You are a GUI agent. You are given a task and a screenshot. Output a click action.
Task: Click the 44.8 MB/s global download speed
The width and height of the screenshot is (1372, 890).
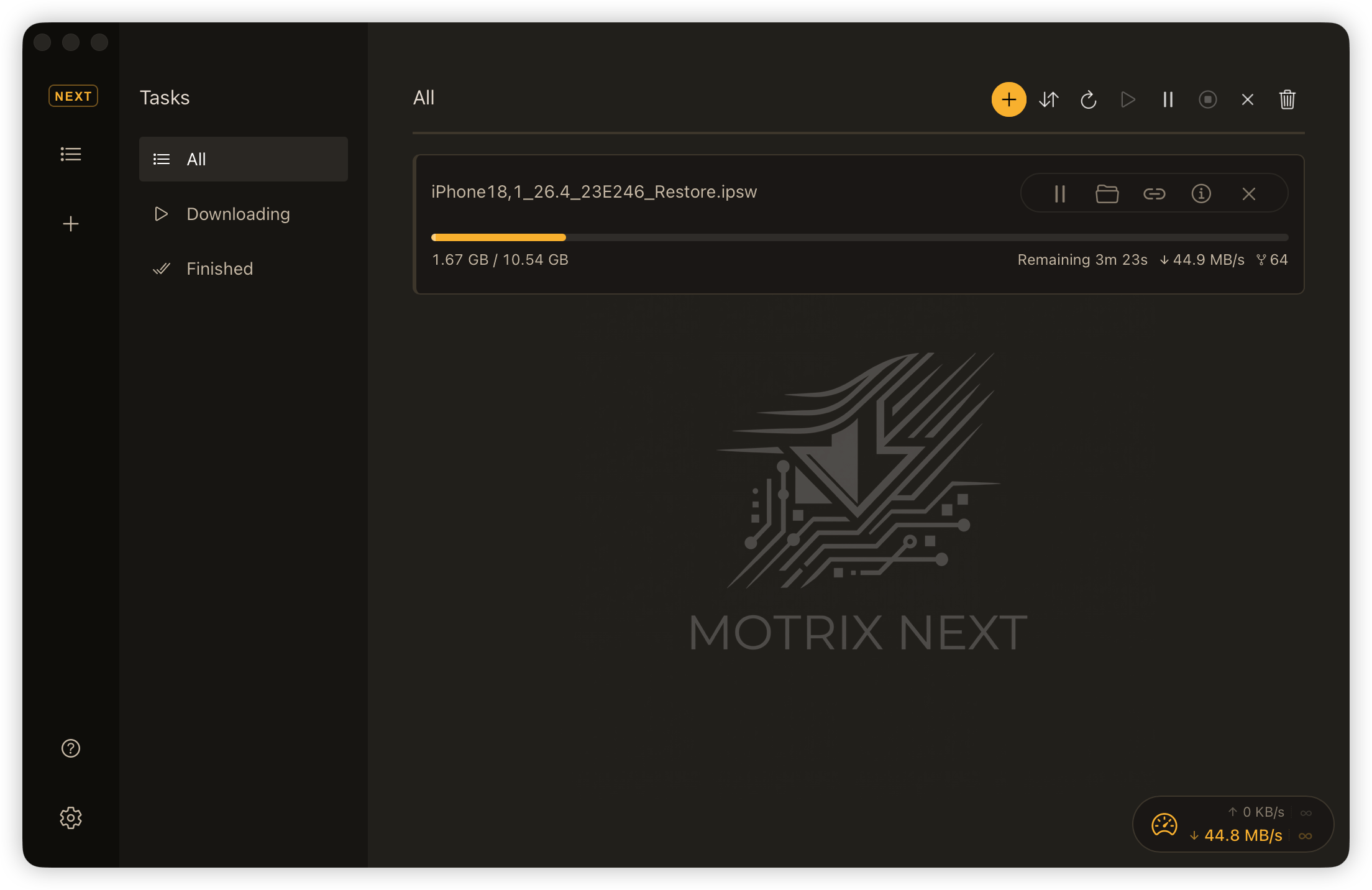pyautogui.click(x=1236, y=835)
